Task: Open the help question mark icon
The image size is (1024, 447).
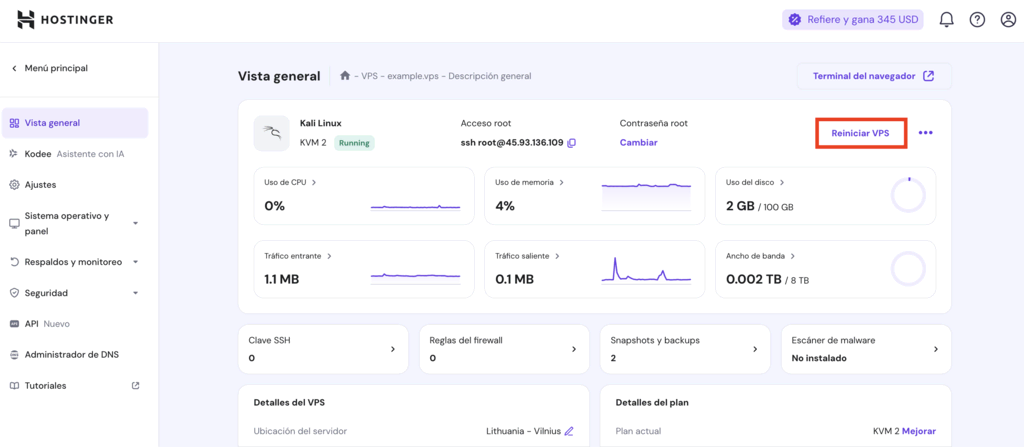Action: tap(977, 20)
